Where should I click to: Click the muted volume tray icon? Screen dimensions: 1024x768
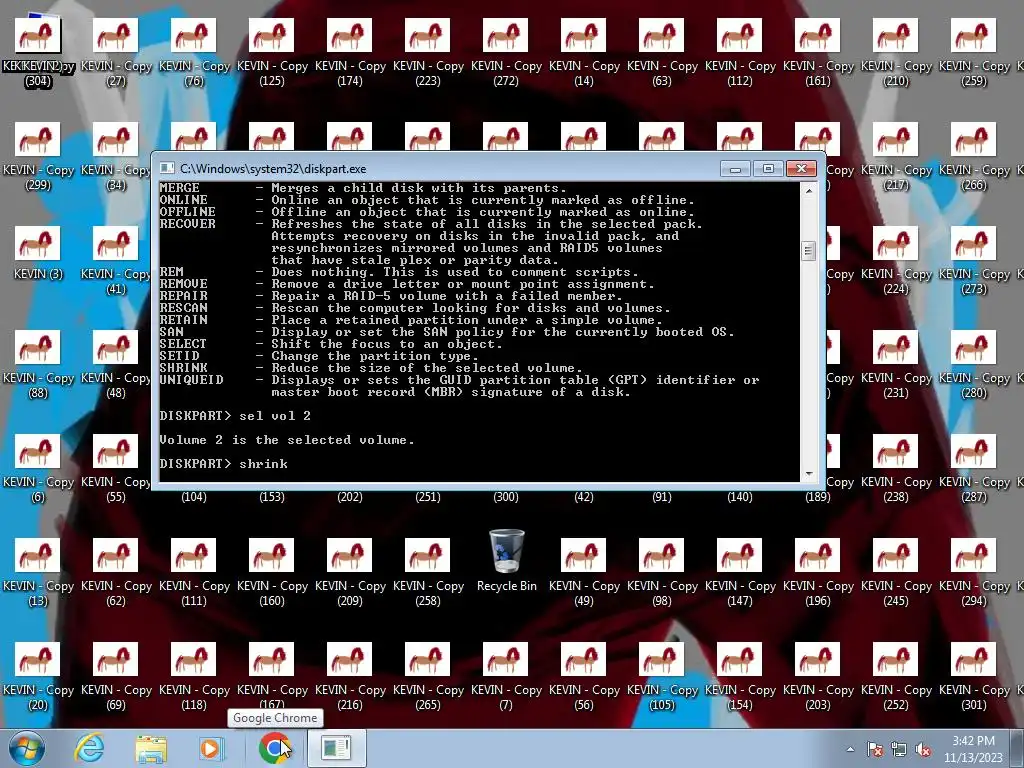[923, 750]
